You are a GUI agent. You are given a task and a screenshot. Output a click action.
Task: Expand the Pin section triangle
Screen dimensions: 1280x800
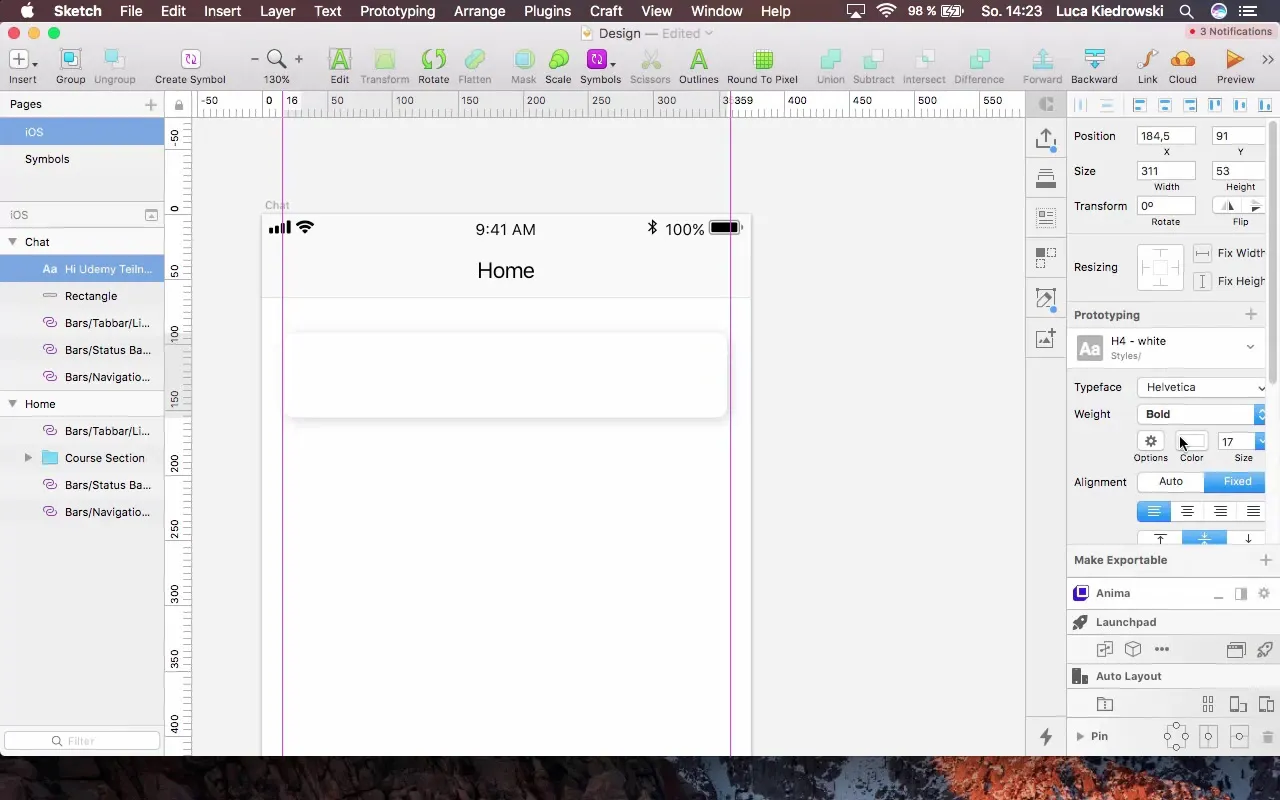tap(1080, 736)
